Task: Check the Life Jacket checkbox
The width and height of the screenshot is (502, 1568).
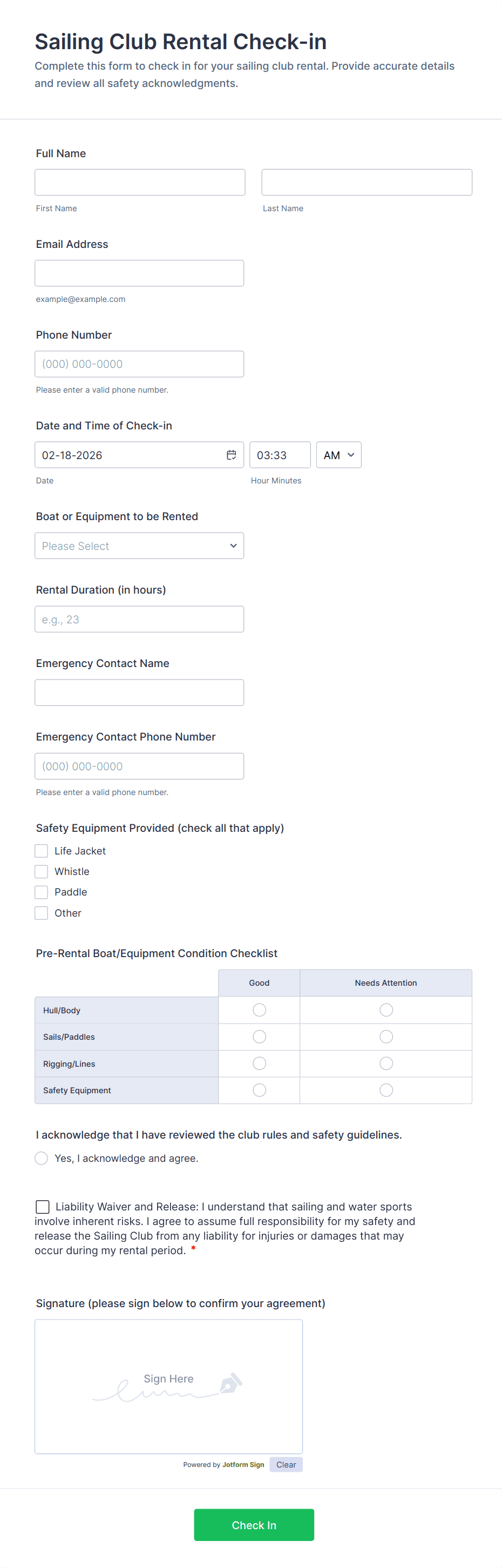Action: [42, 851]
